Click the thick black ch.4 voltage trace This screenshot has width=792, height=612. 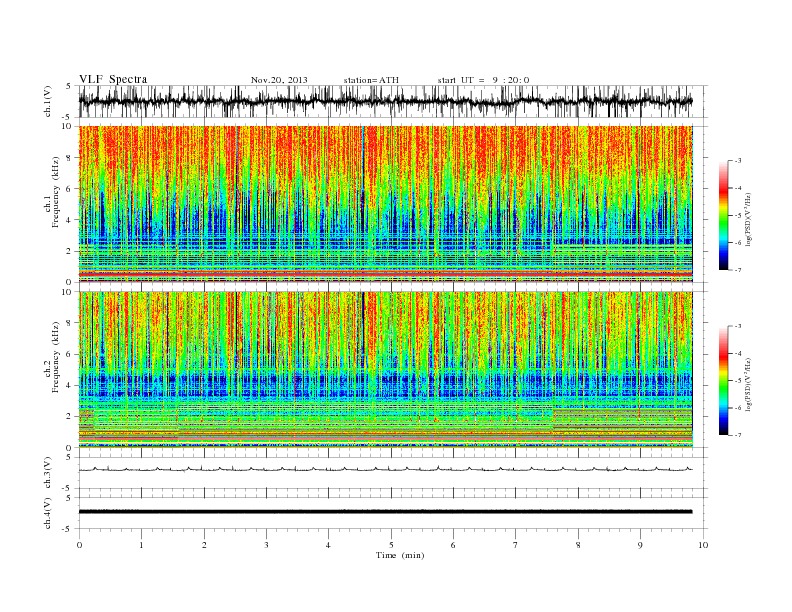386,512
